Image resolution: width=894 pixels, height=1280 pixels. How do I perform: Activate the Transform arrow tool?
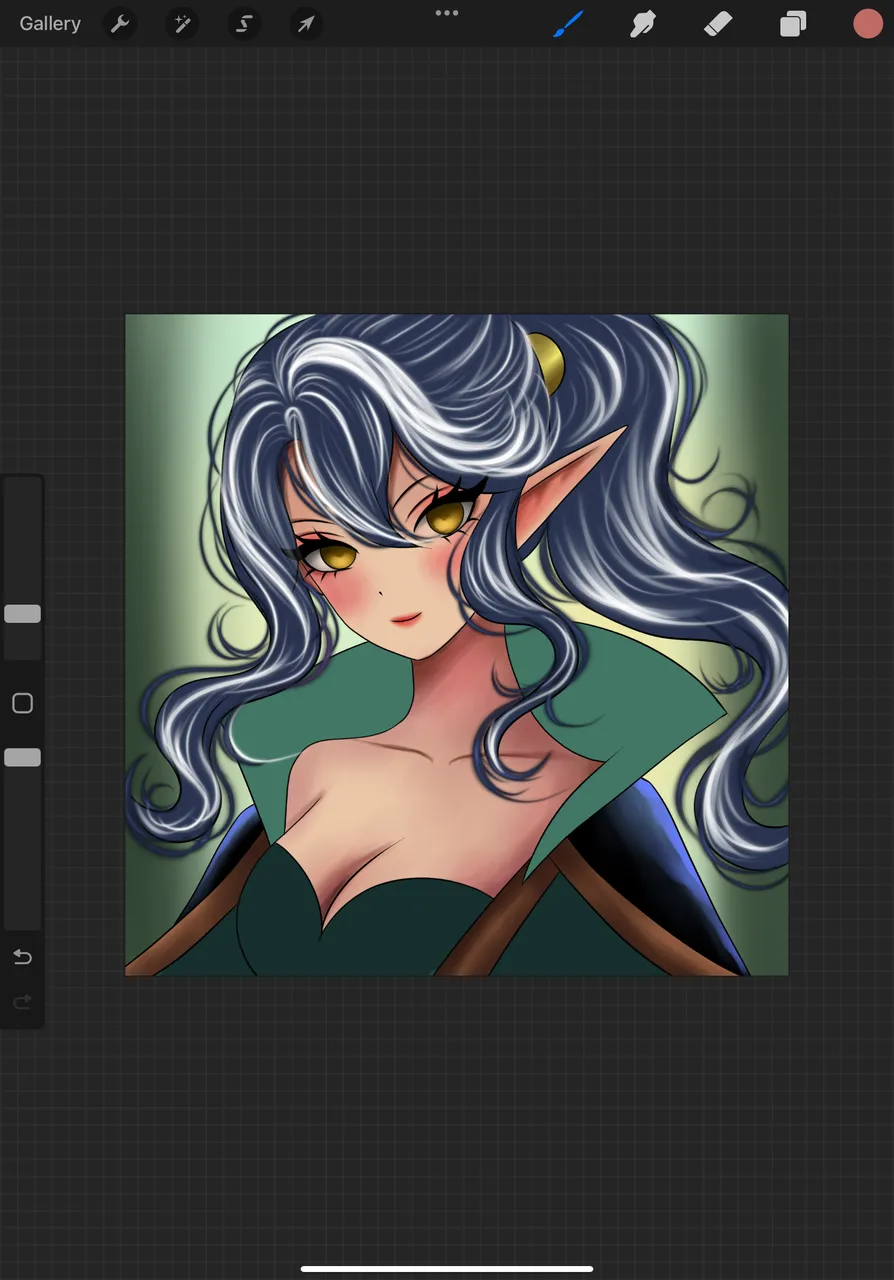306,24
